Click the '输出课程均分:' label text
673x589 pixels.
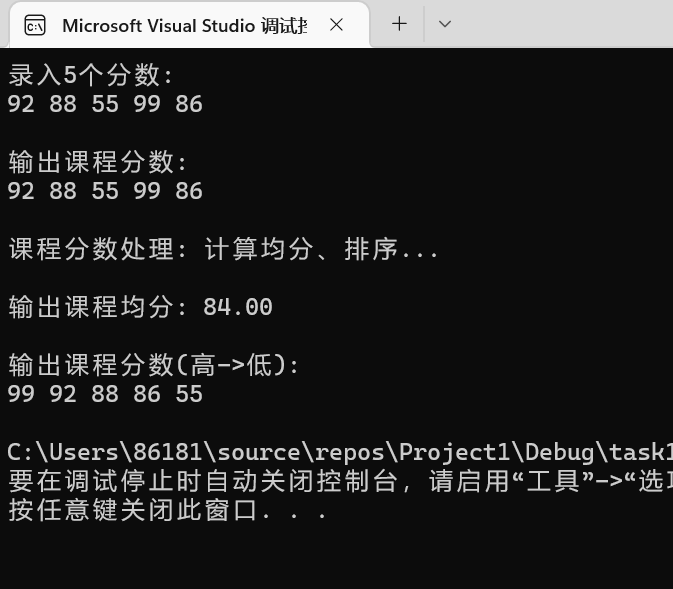point(98,307)
